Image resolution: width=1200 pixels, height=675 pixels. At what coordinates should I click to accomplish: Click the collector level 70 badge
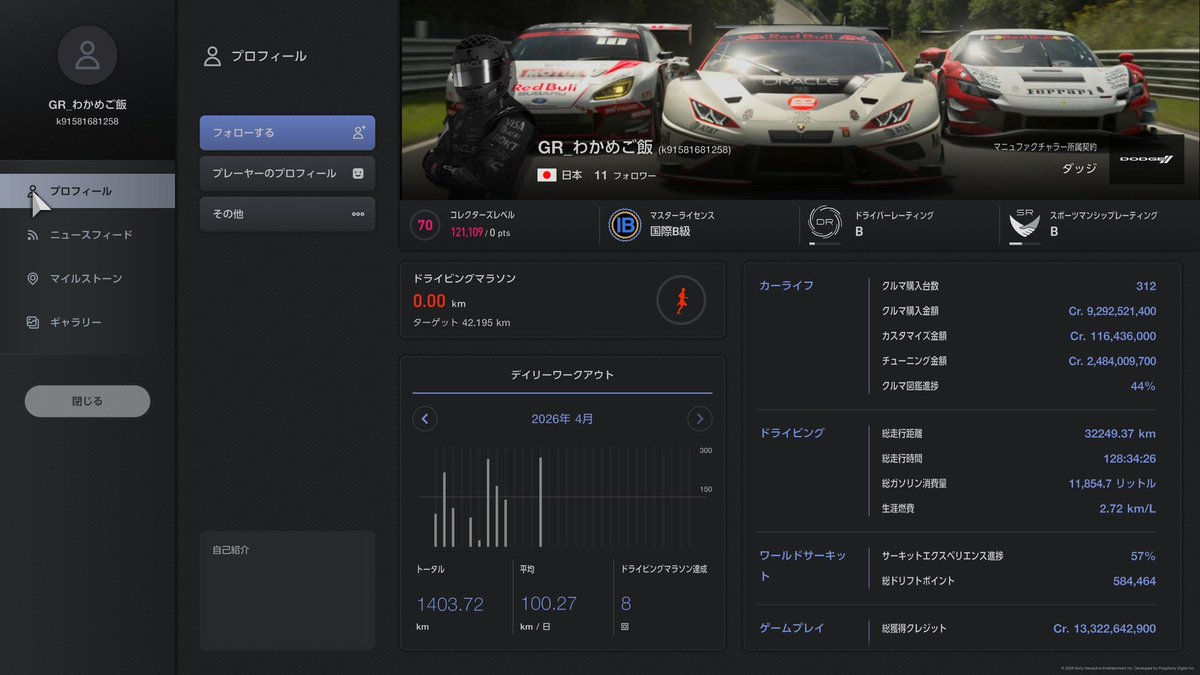[425, 225]
